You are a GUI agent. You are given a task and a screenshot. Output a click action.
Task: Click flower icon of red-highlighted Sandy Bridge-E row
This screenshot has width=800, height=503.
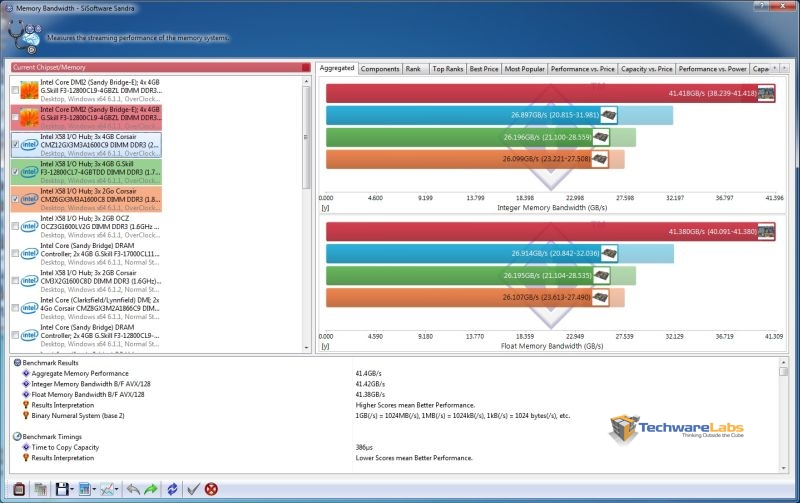click(x=29, y=117)
